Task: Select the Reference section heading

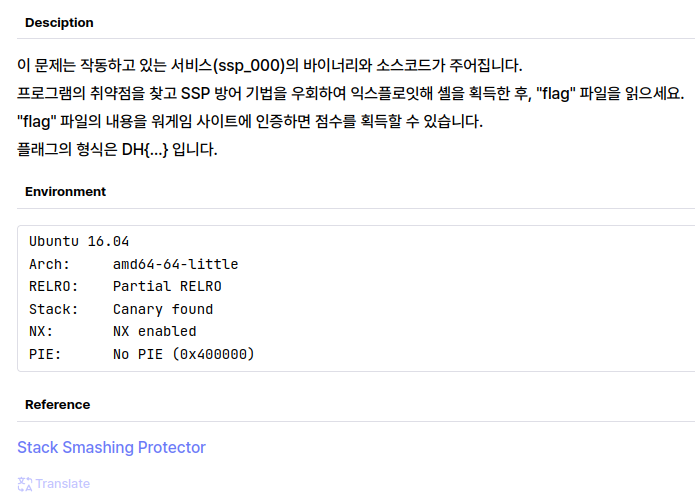Action: click(57, 405)
